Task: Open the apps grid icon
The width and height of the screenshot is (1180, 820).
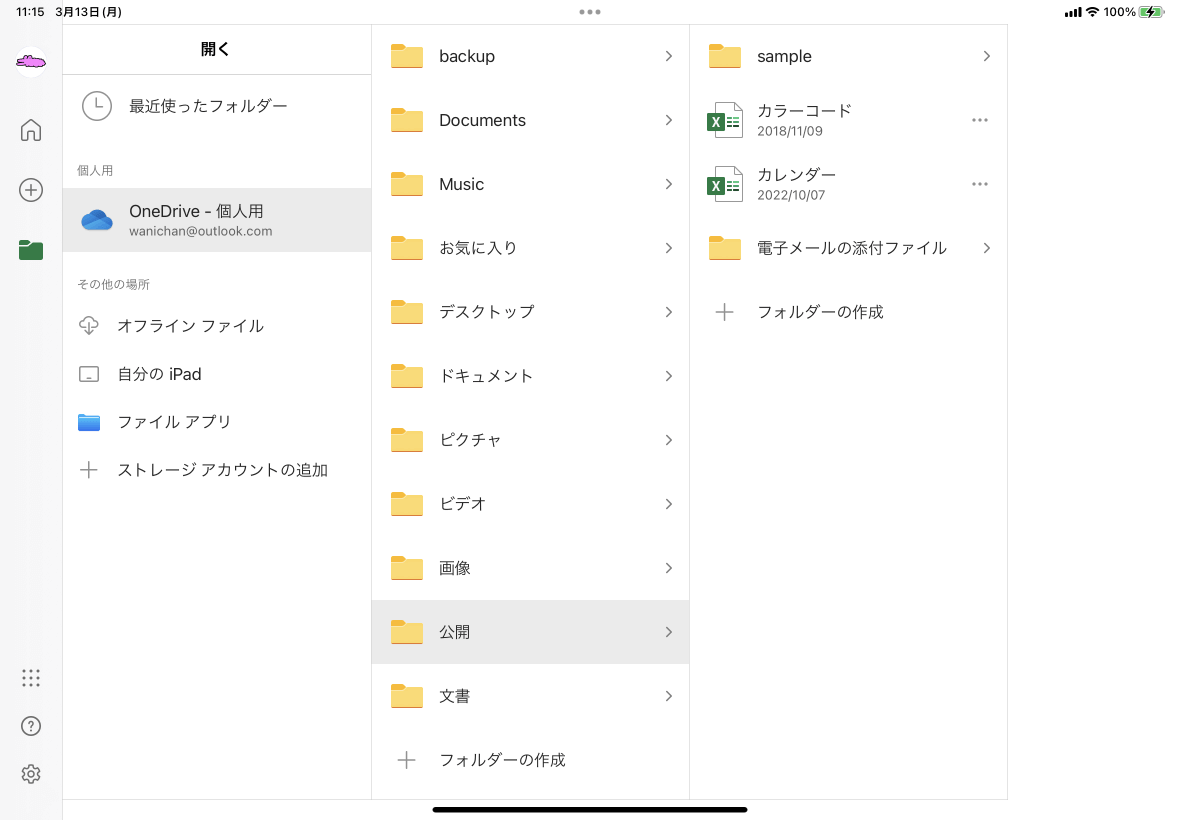Action: click(x=31, y=678)
